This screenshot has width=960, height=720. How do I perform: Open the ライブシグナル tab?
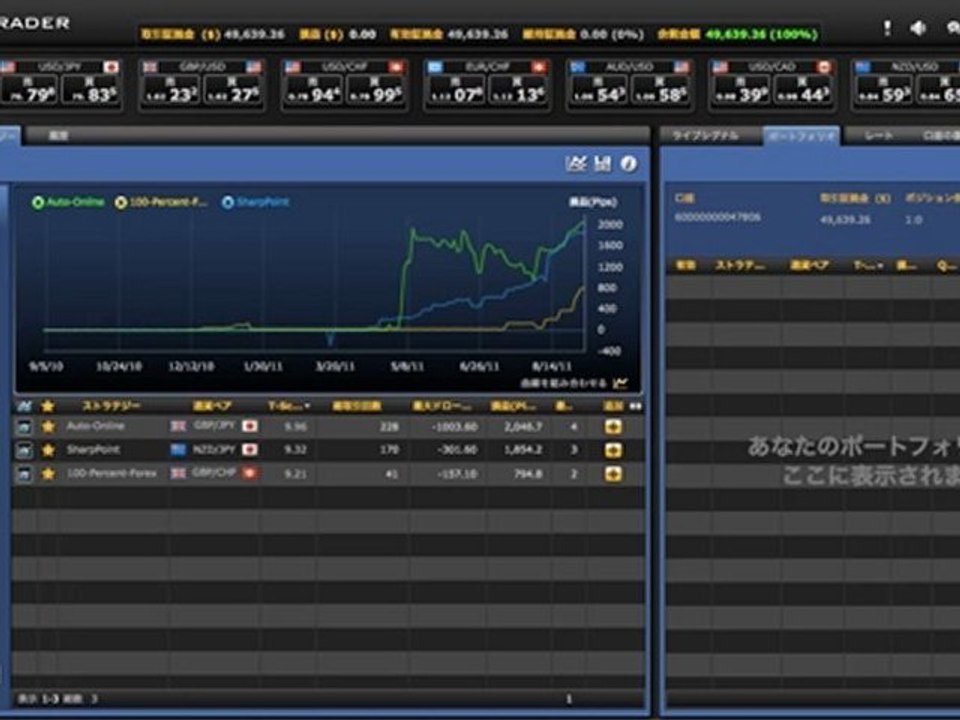coord(705,136)
